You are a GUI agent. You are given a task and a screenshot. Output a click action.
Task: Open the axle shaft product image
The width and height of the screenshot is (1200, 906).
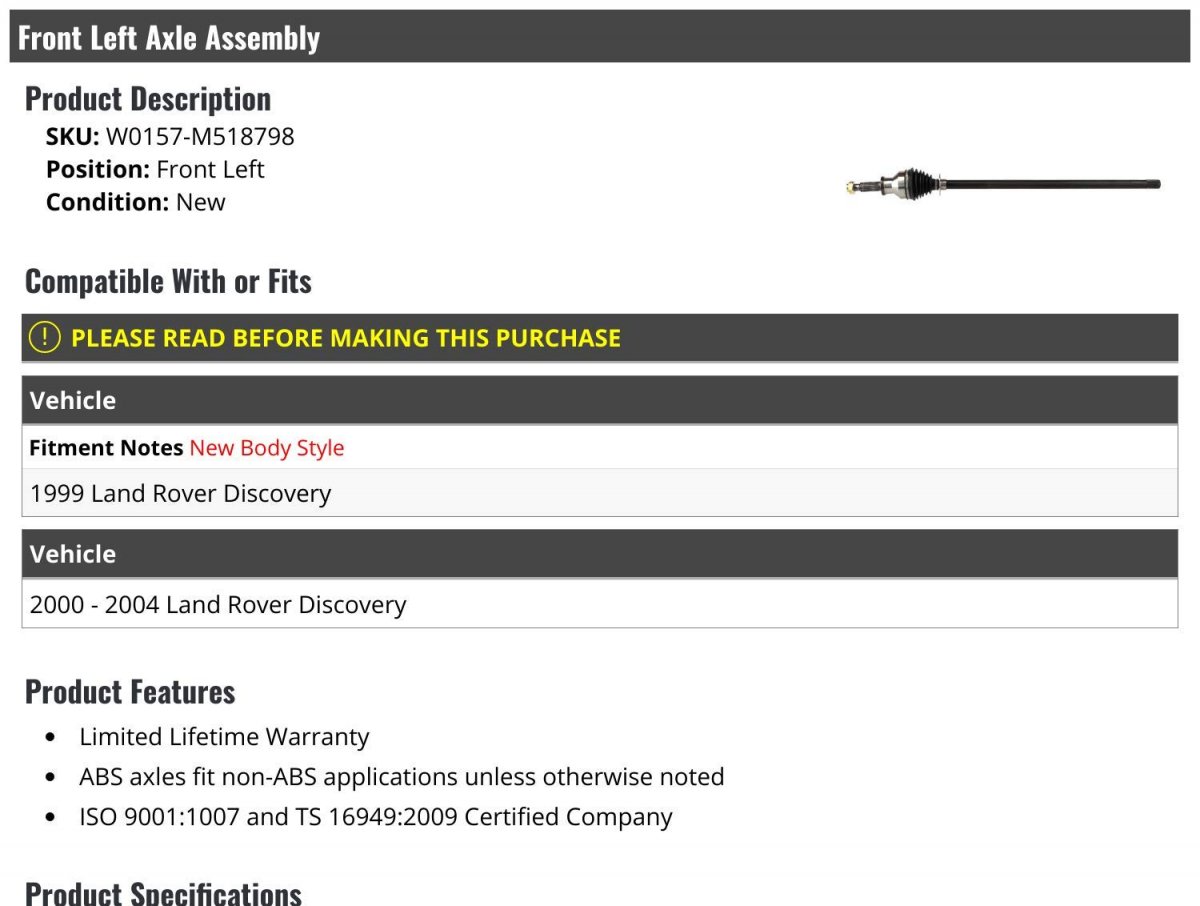[1002, 184]
